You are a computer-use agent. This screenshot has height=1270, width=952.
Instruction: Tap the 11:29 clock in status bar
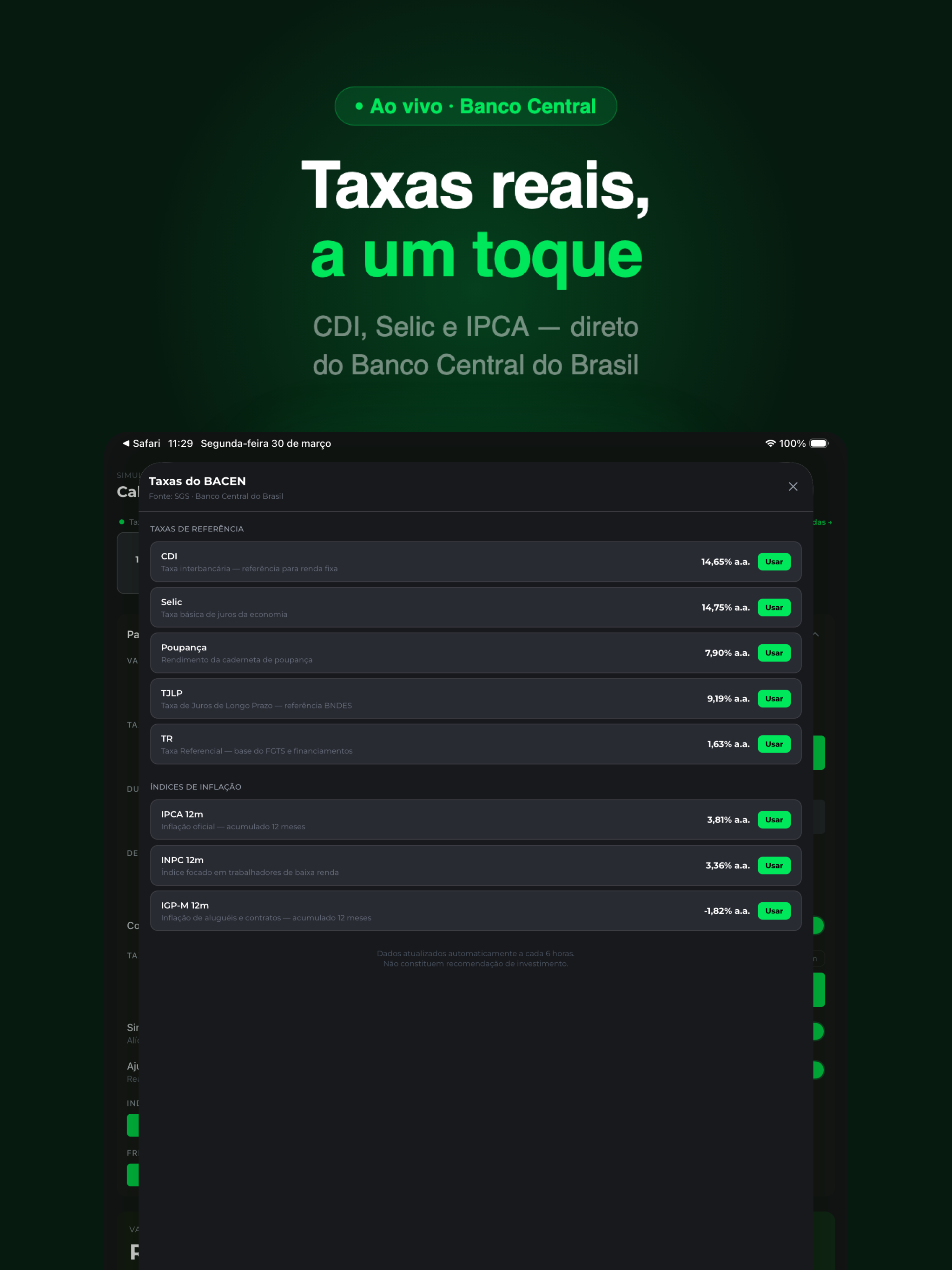tap(180, 443)
